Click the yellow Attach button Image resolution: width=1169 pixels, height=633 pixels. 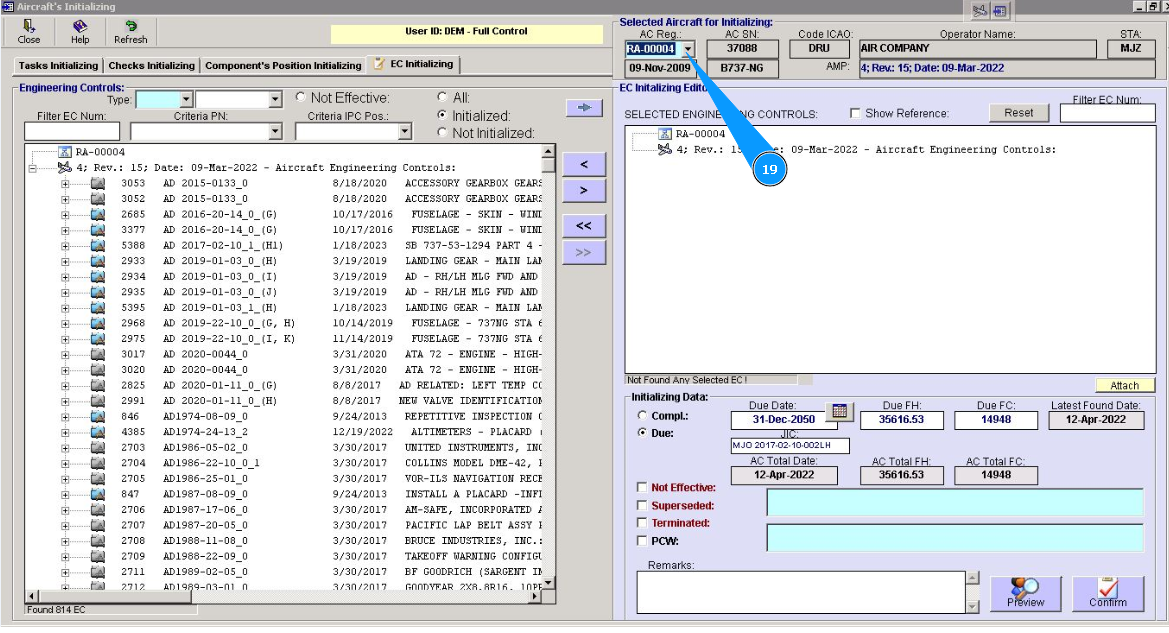point(1124,386)
